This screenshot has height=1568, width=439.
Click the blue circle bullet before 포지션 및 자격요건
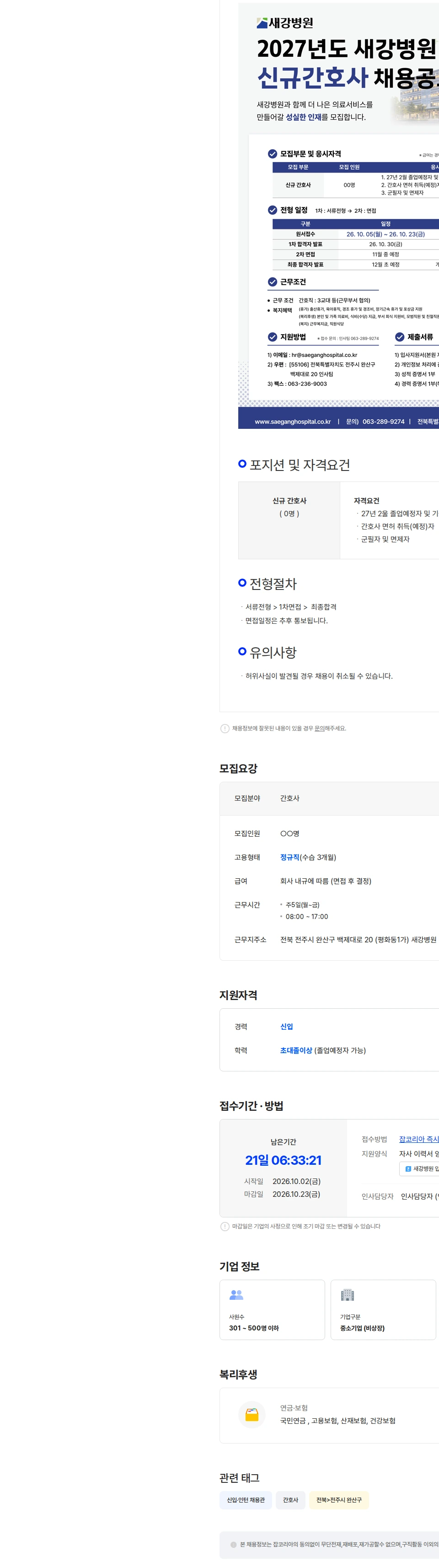tap(242, 464)
